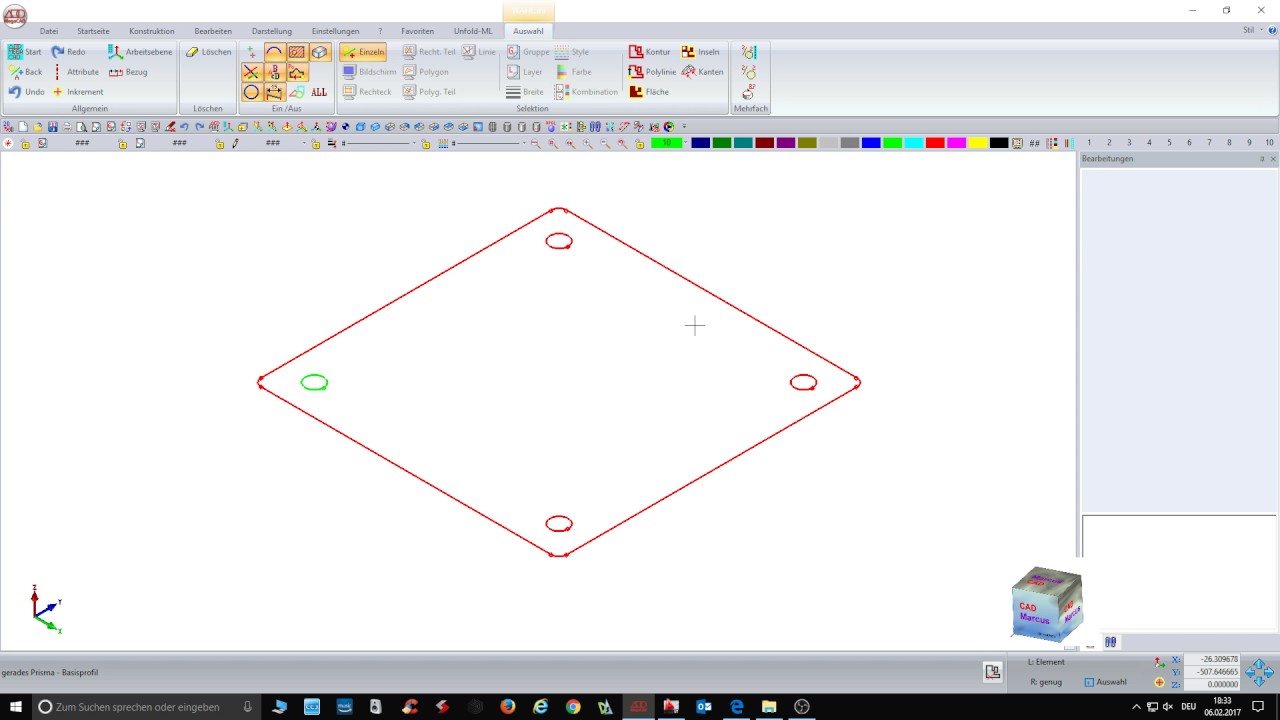Select the Inseln selection tool
This screenshot has width=1280, height=720.
(x=700, y=52)
